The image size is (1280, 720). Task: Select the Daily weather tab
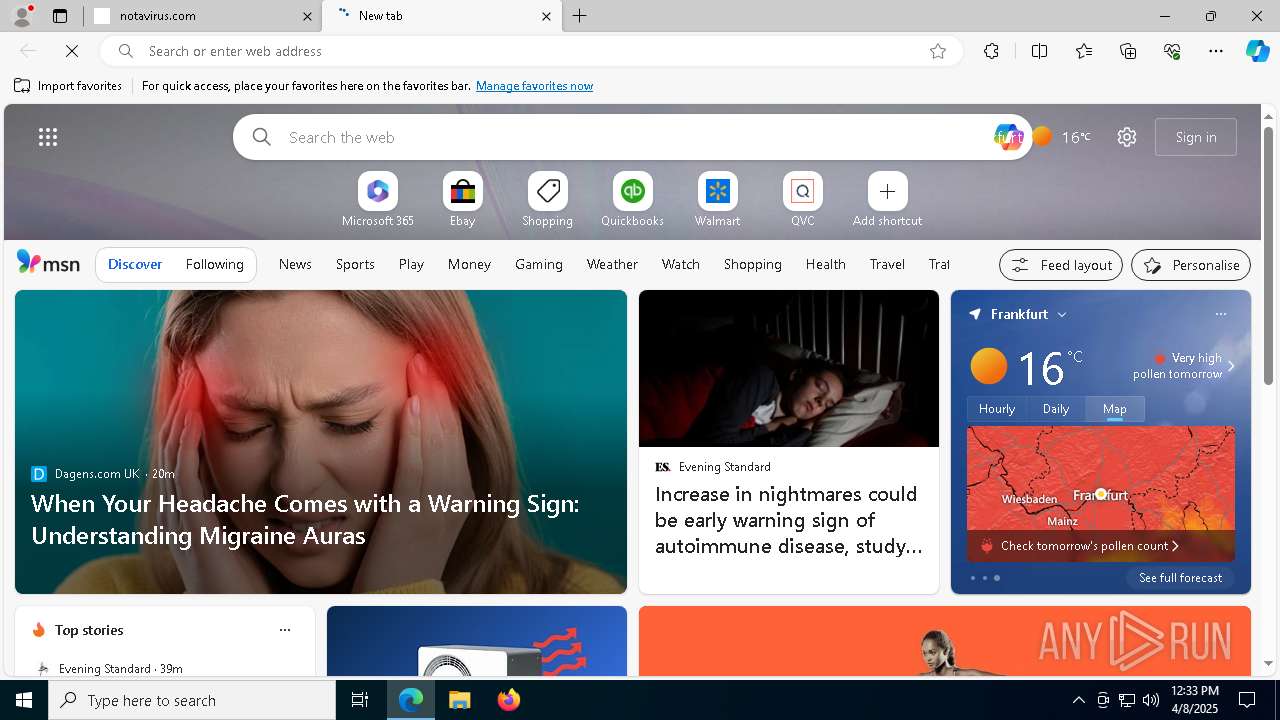click(1056, 409)
